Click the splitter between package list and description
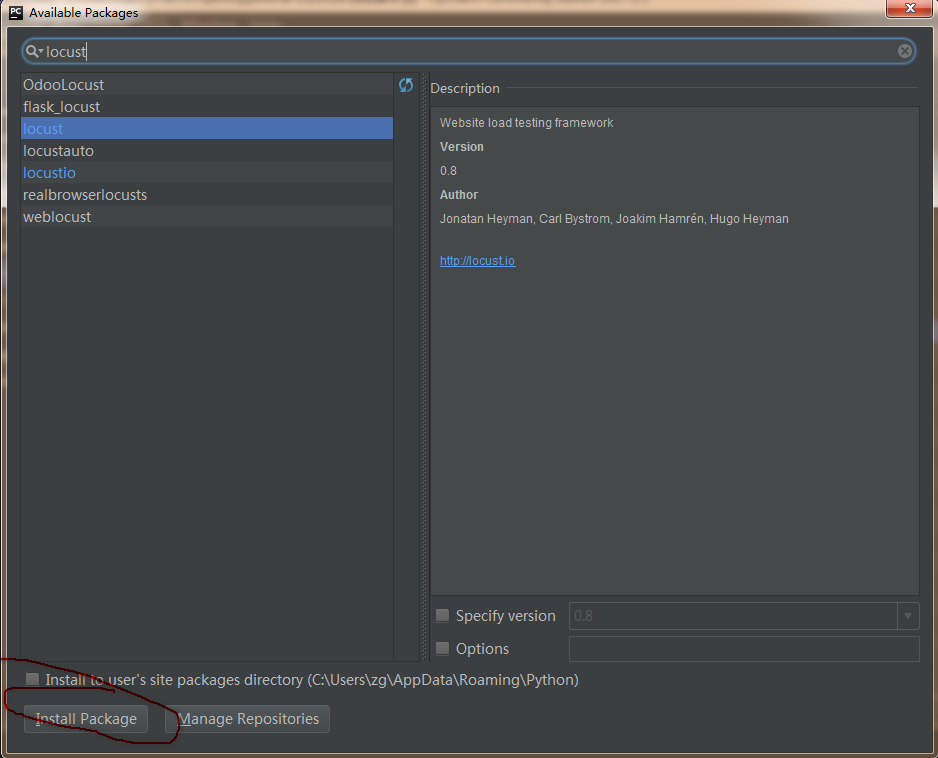The image size is (938, 758). 425,367
